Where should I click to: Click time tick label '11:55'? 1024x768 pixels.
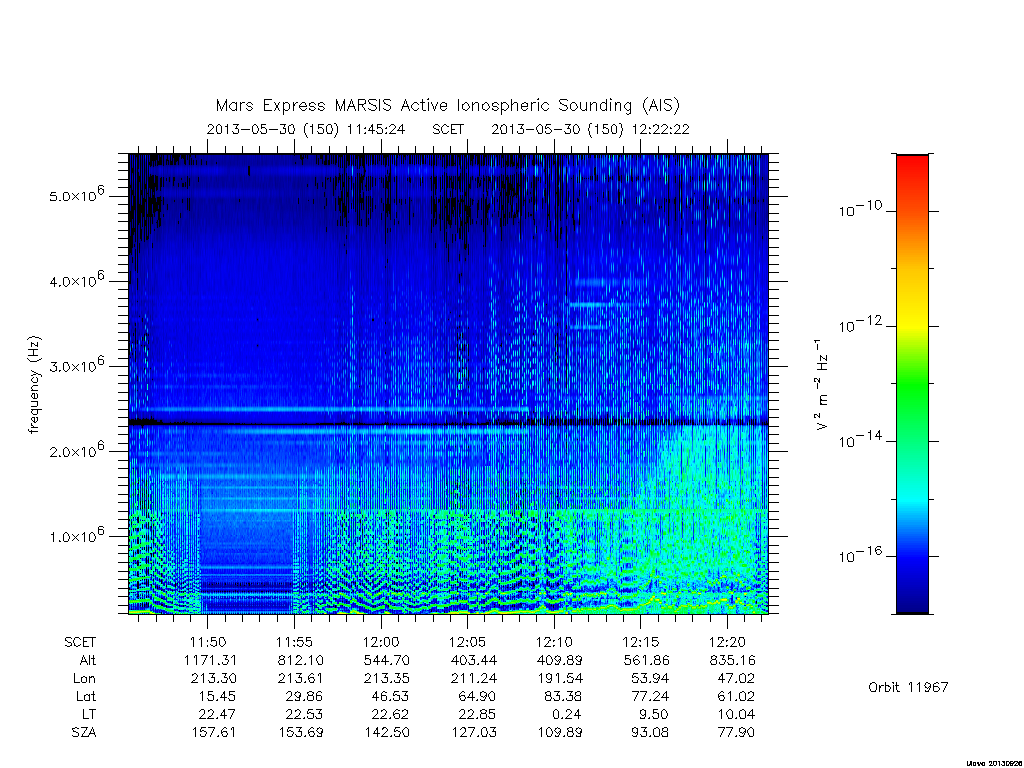point(294,642)
